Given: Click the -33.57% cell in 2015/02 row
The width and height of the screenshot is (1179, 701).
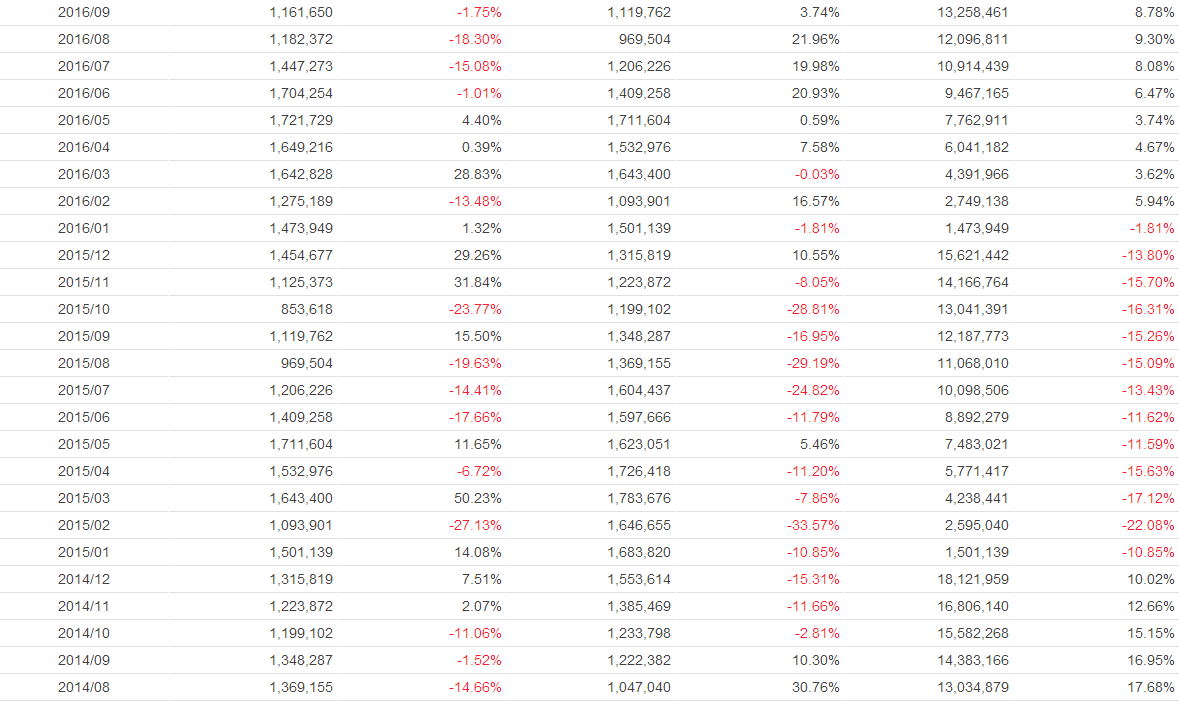Looking at the screenshot, I should pyautogui.click(x=813, y=525).
